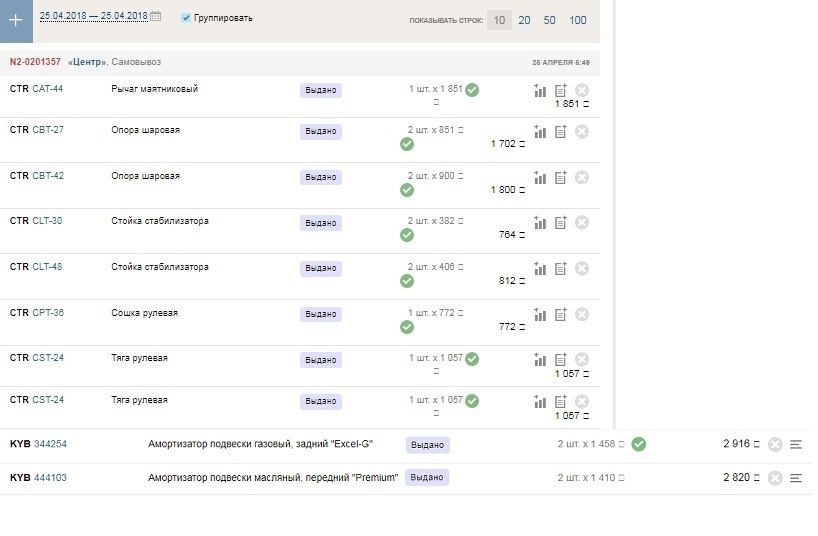Show 50 rows per page

pyautogui.click(x=550, y=20)
